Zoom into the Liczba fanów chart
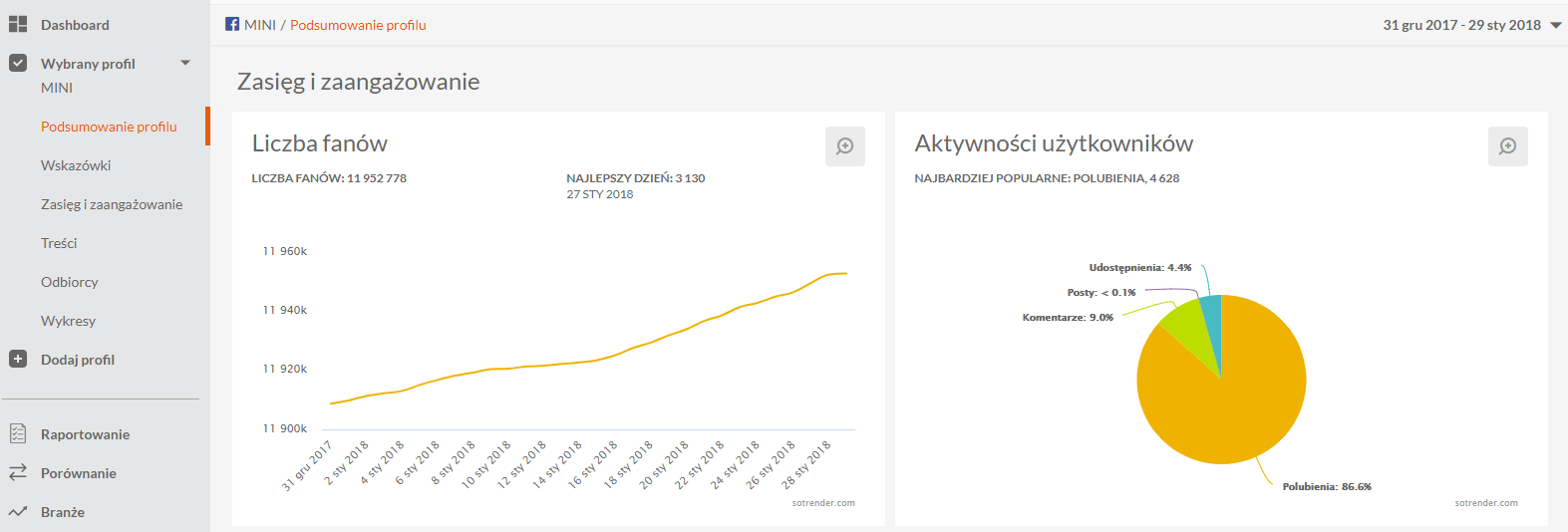1568x532 pixels. 844,146
